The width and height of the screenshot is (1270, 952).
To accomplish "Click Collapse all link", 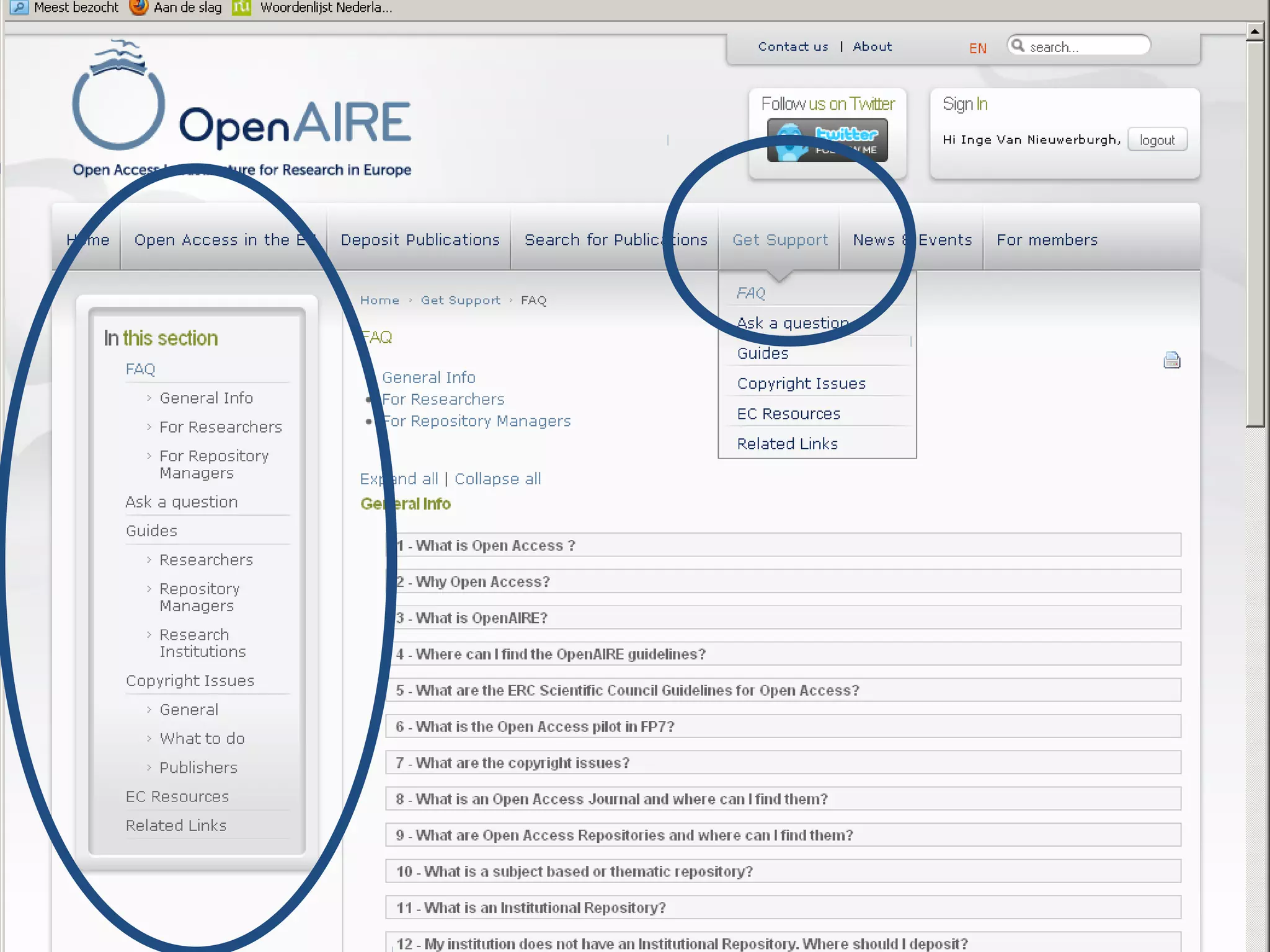I will (x=497, y=479).
